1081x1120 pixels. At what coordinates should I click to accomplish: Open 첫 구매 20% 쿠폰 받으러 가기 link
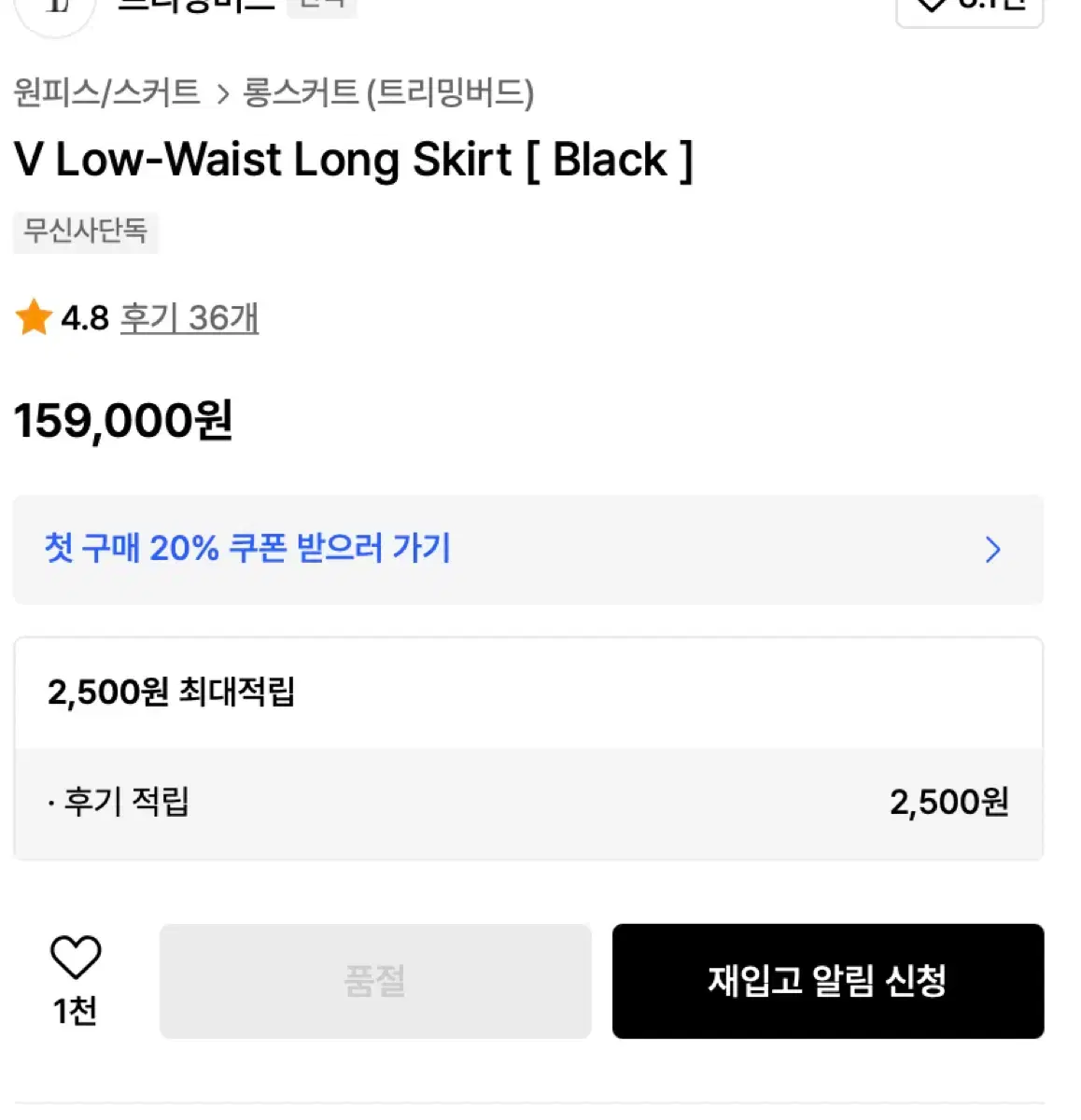[247, 548]
